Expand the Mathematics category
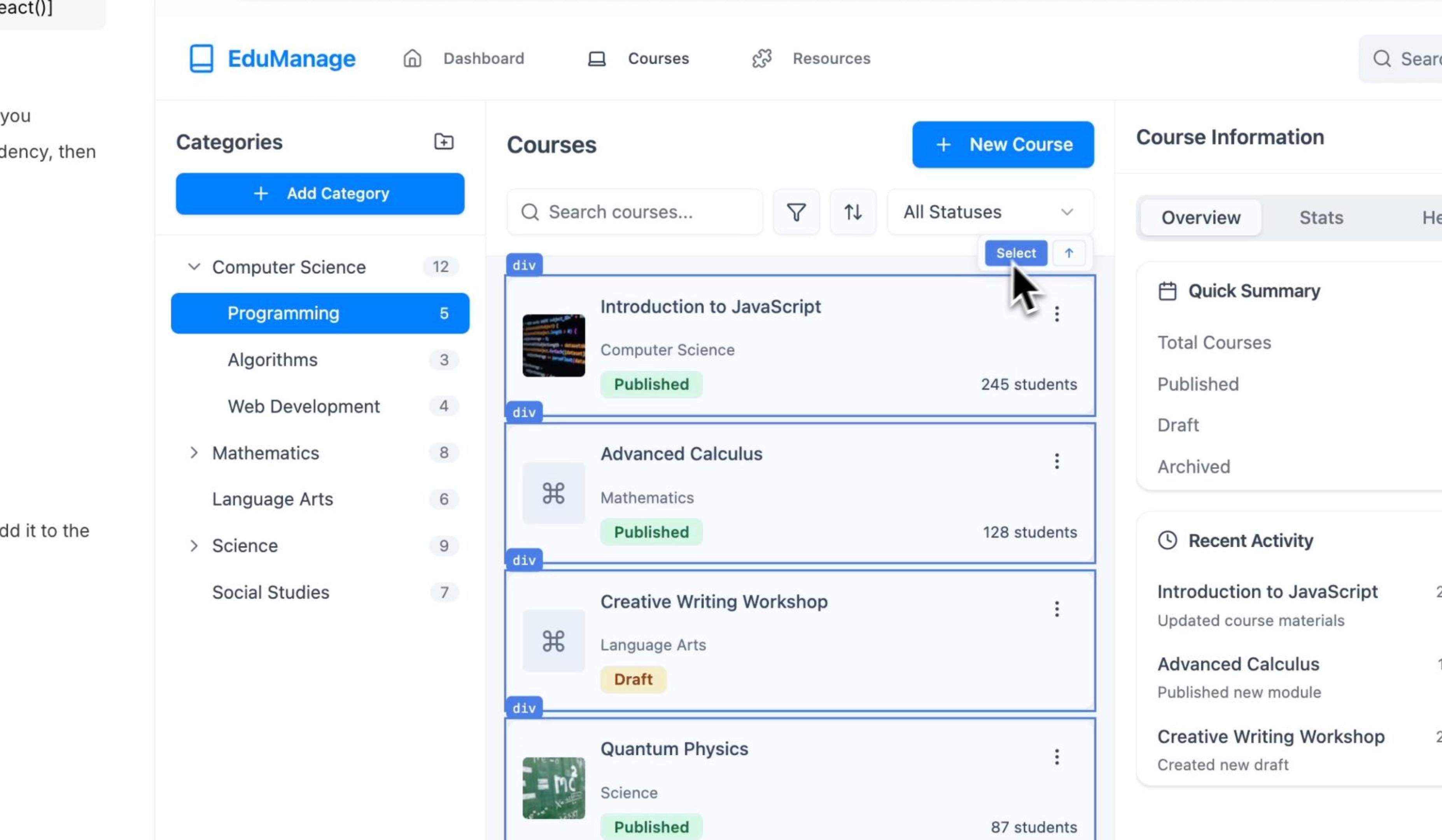1442x840 pixels. pyautogui.click(x=194, y=453)
